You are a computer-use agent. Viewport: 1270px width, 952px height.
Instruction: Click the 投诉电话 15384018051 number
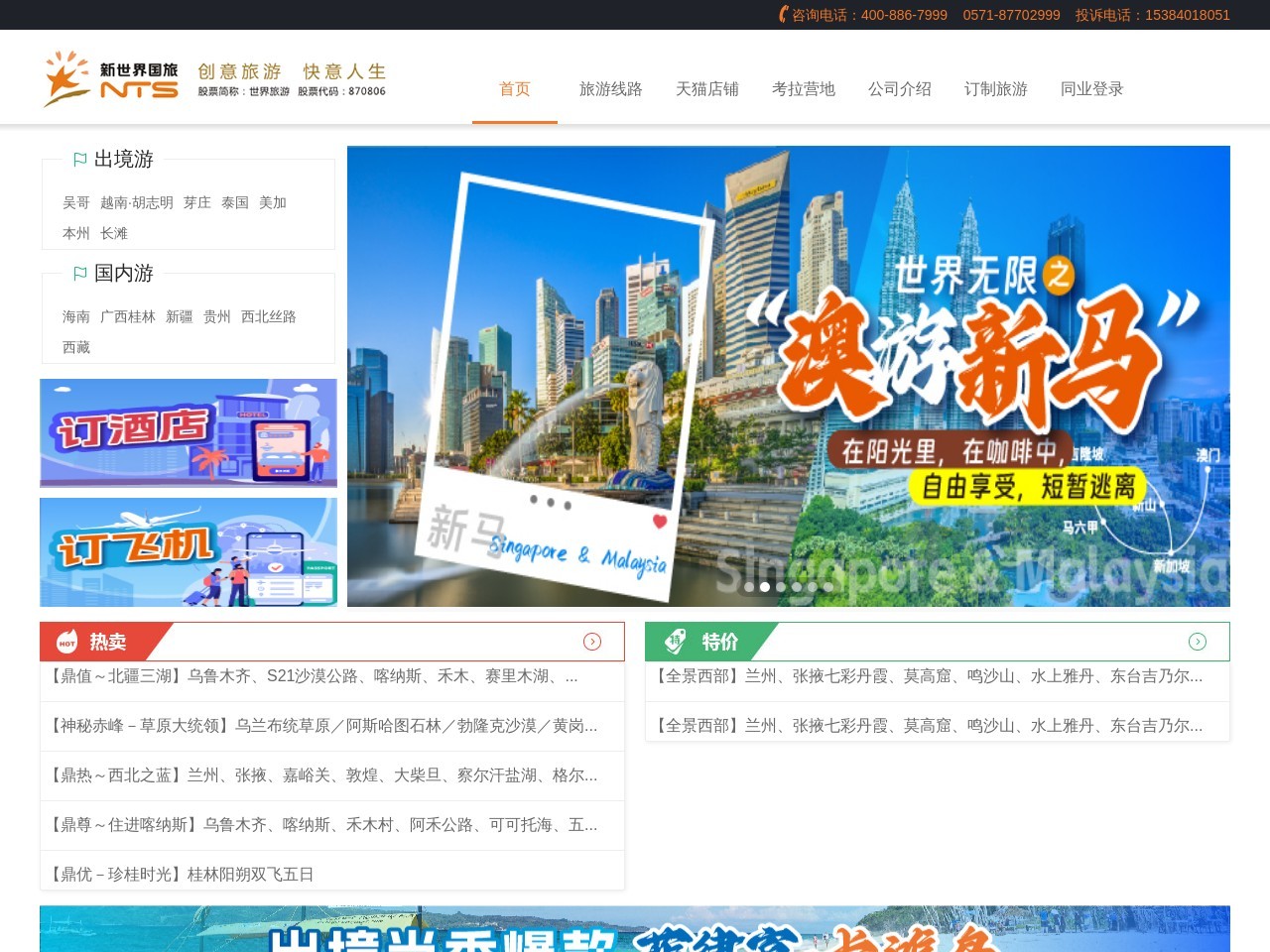1153,15
